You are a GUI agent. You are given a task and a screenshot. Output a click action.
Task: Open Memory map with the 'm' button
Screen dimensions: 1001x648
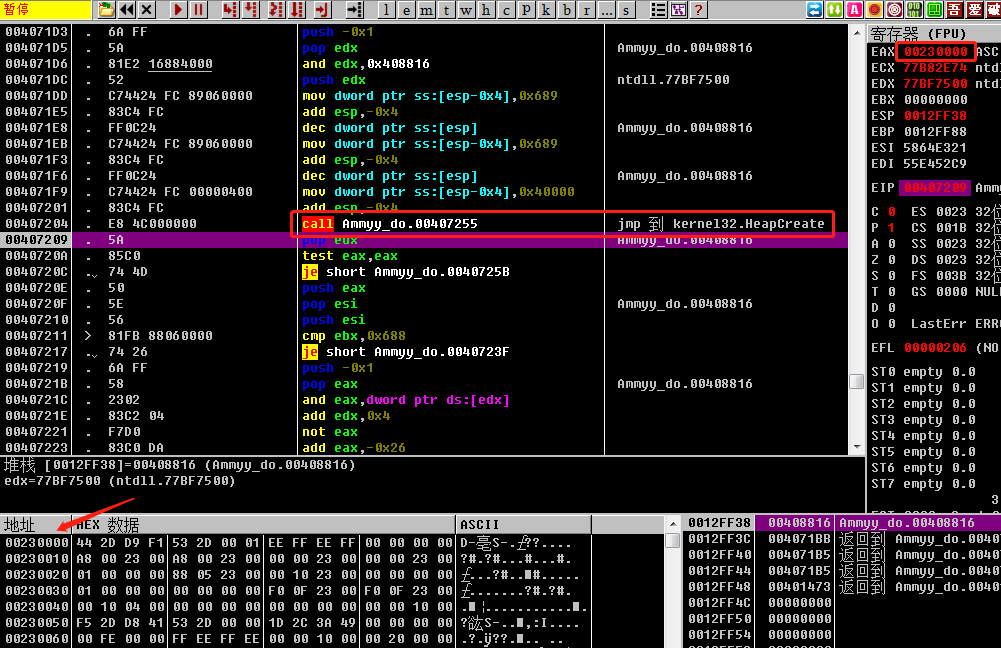[x=426, y=10]
